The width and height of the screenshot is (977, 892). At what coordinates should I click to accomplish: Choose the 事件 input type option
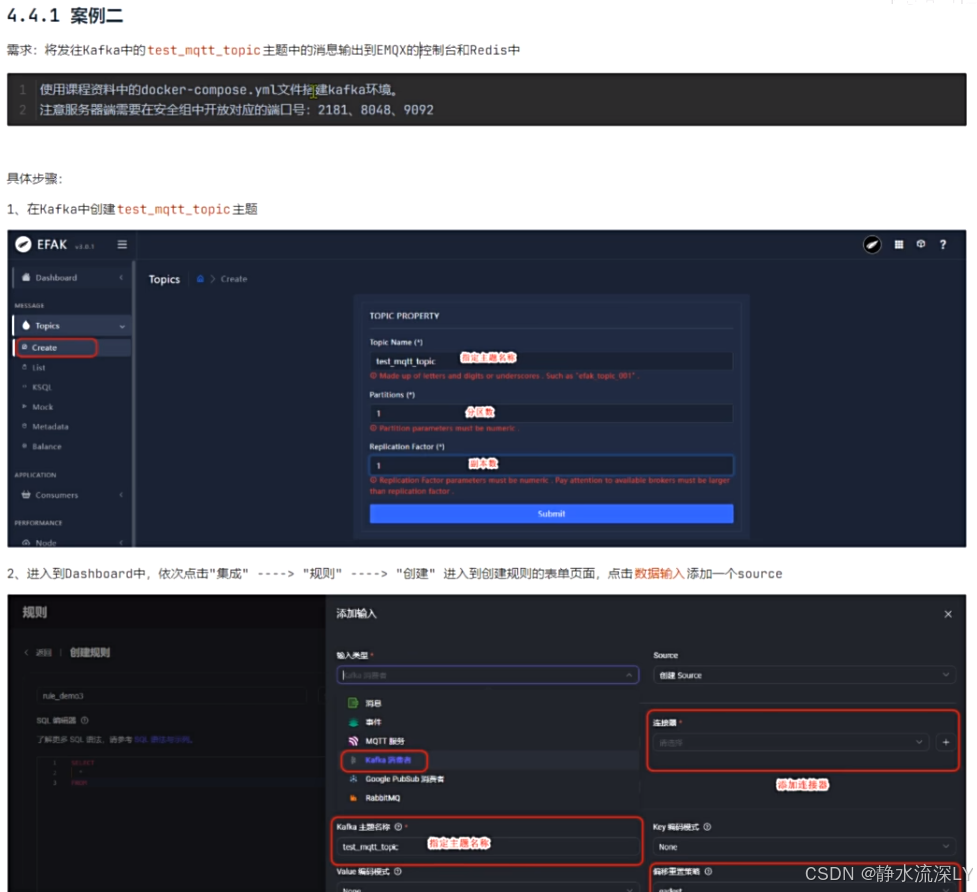(x=489, y=722)
